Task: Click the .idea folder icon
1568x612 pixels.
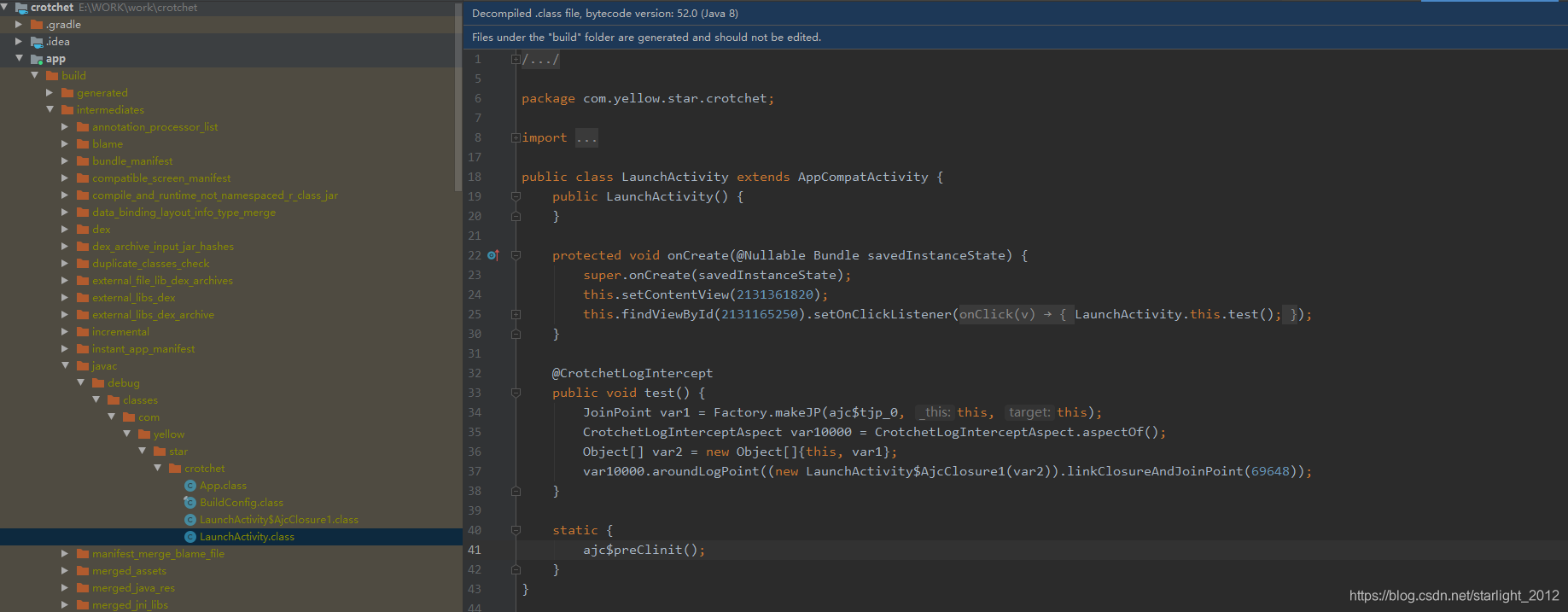Action: (37, 42)
